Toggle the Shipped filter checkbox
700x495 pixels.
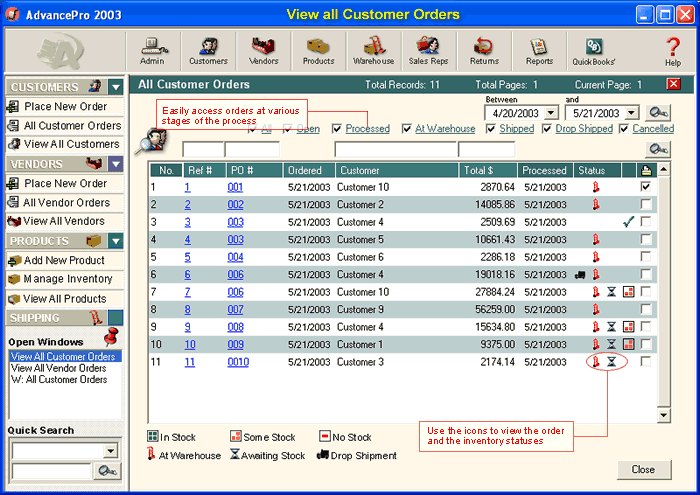pyautogui.click(x=491, y=129)
